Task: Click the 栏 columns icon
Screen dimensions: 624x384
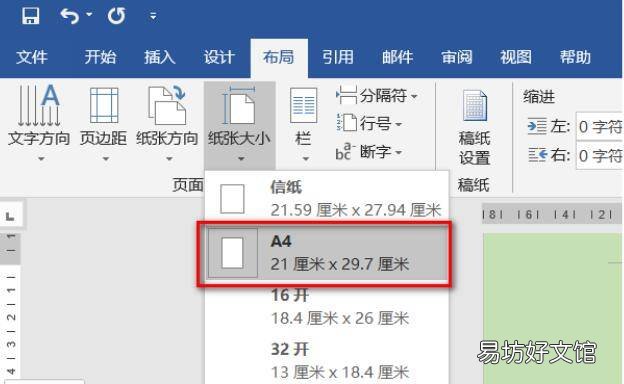Action: tap(303, 105)
